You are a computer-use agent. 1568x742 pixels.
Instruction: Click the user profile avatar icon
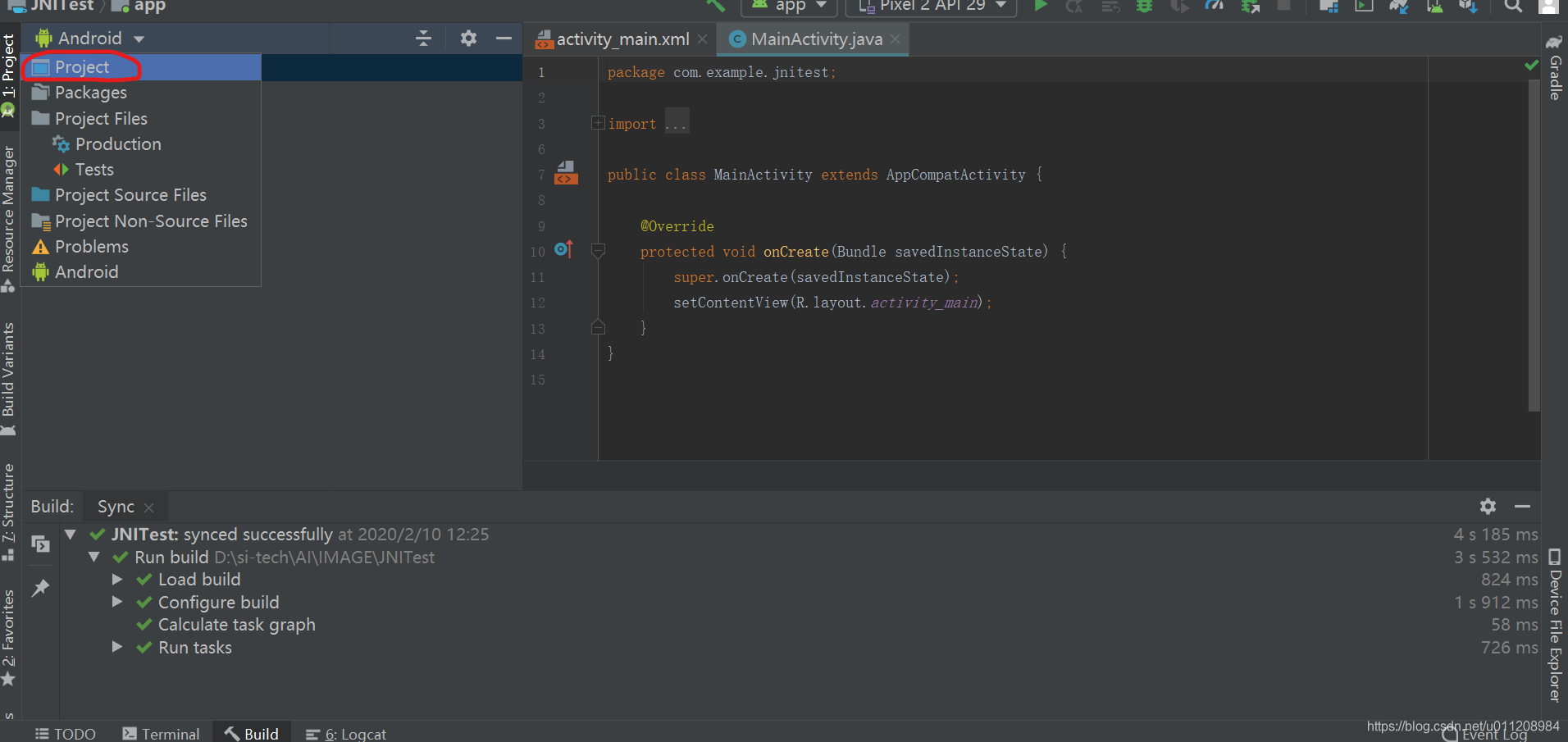click(x=1548, y=5)
